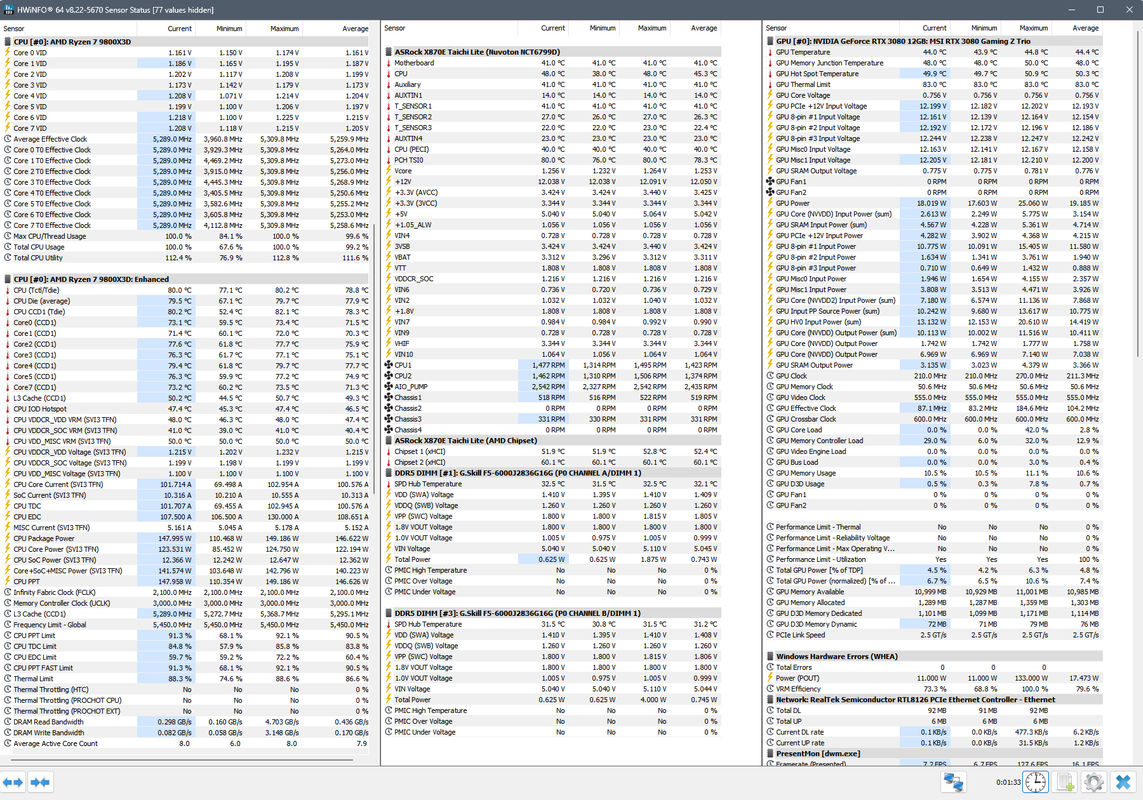Select the Total CPU Usage row

(187, 246)
